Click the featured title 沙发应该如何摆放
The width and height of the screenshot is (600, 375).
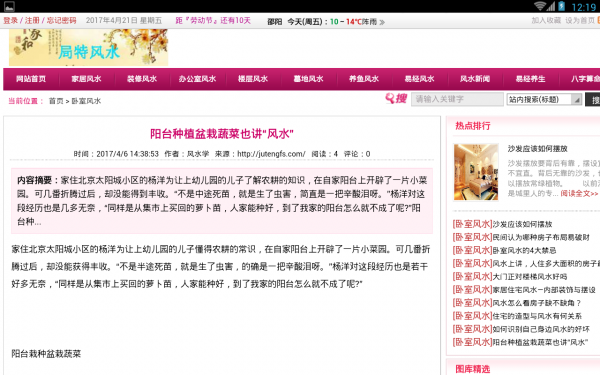pos(537,149)
